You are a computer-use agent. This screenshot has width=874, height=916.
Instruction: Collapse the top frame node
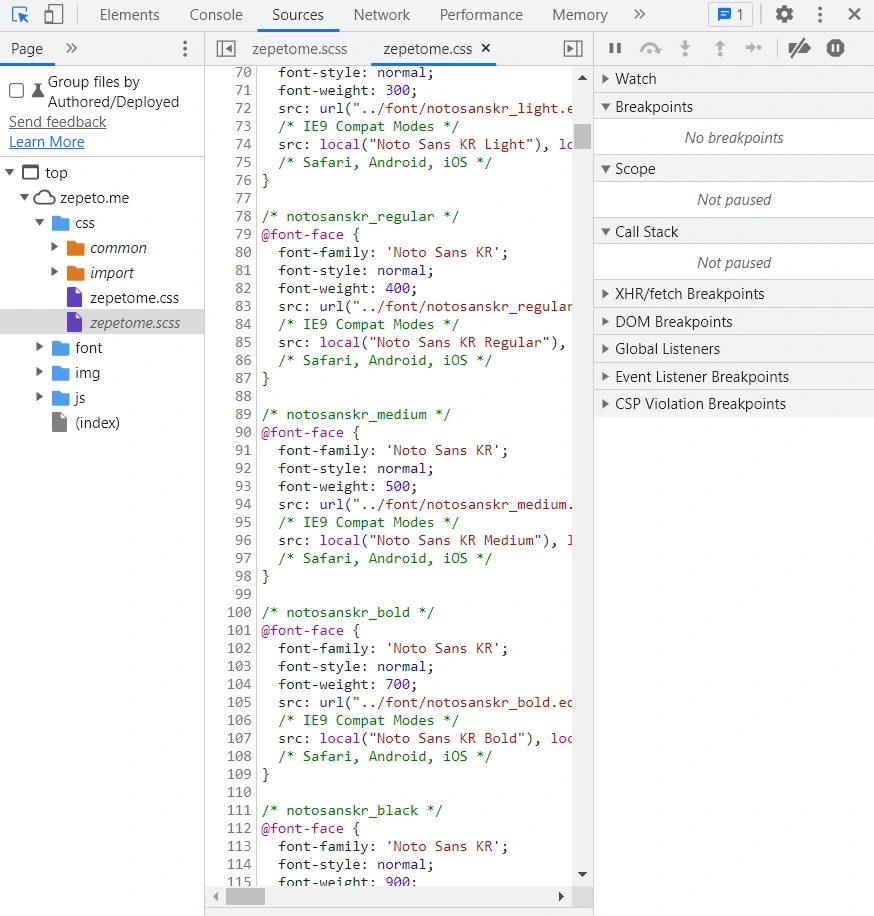click(x=10, y=172)
